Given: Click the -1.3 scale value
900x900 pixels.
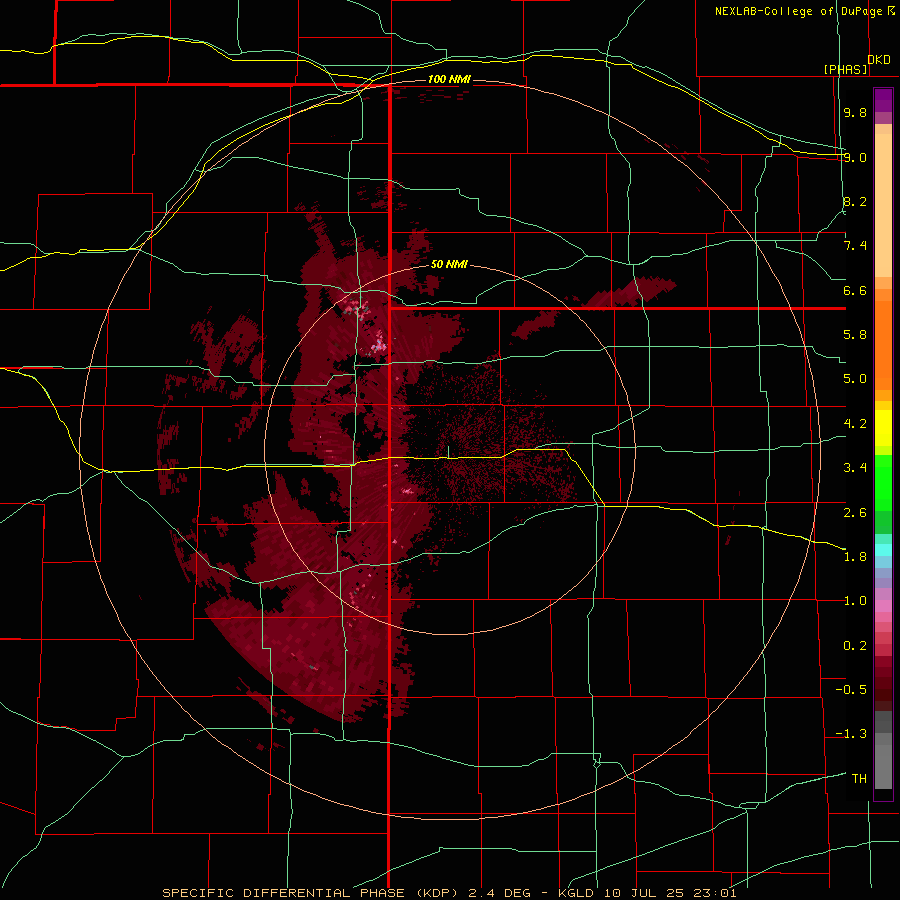Looking at the screenshot, I should [851, 734].
